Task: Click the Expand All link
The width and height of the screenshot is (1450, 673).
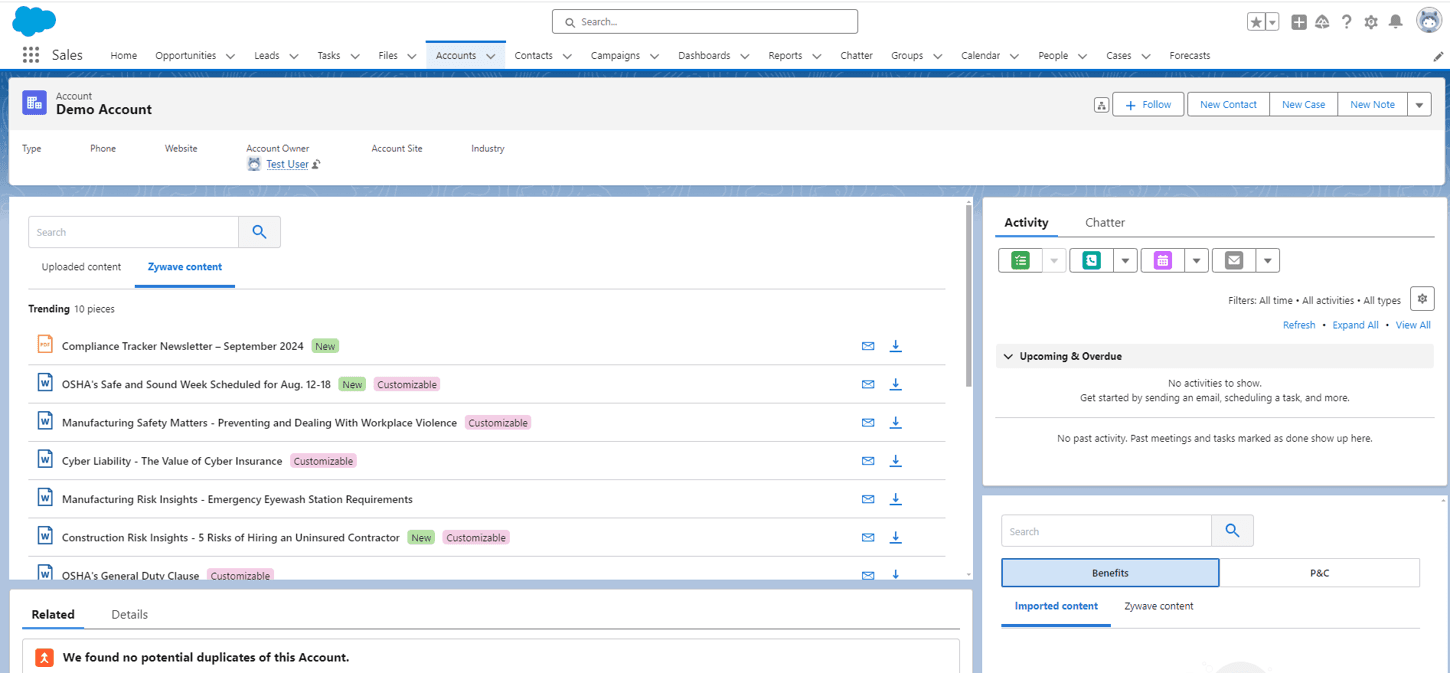Action: [x=1356, y=325]
